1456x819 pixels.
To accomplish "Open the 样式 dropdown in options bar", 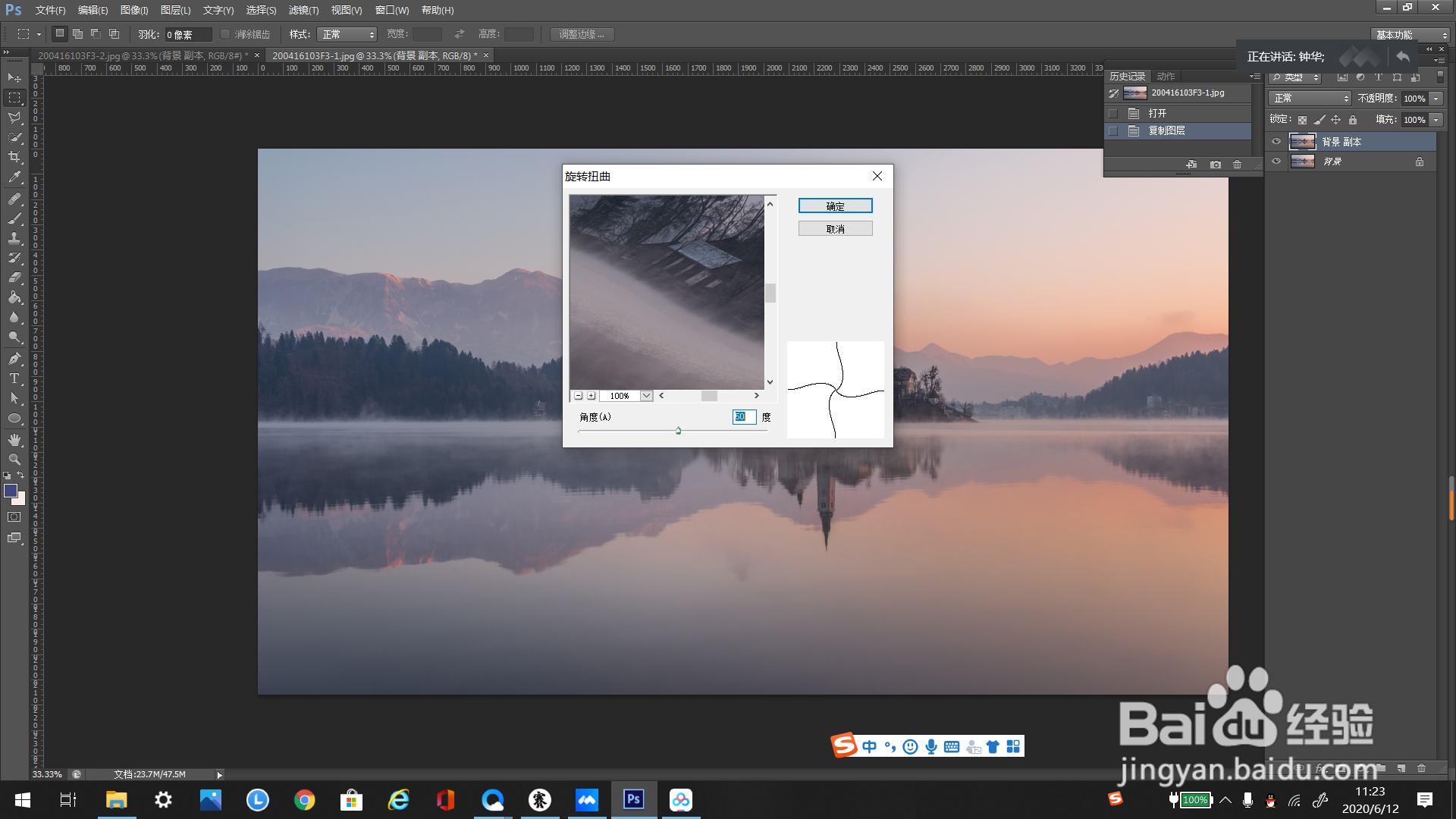I will click(347, 34).
